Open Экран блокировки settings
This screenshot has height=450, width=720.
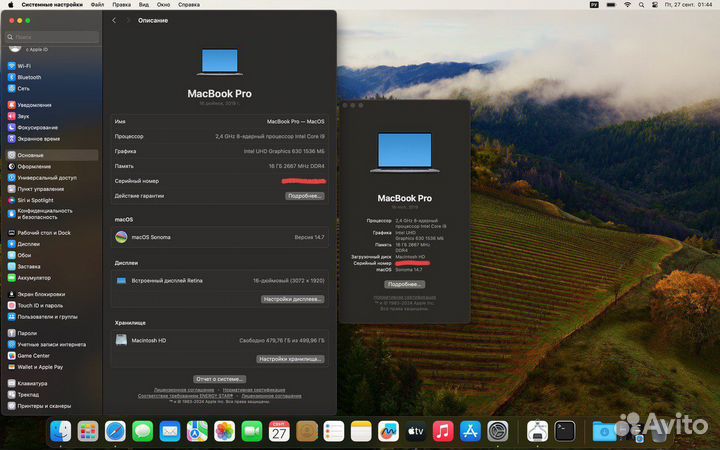coord(52,294)
